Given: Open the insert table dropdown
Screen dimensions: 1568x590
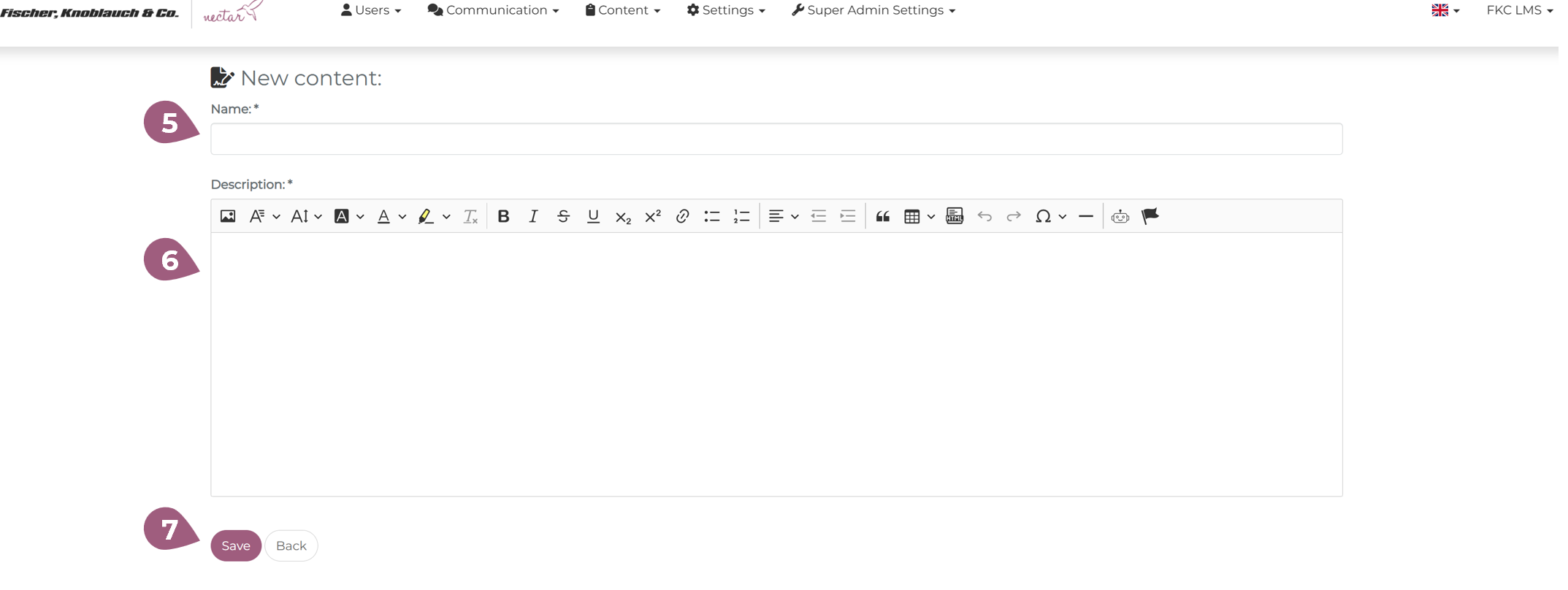Looking at the screenshot, I should point(919,216).
